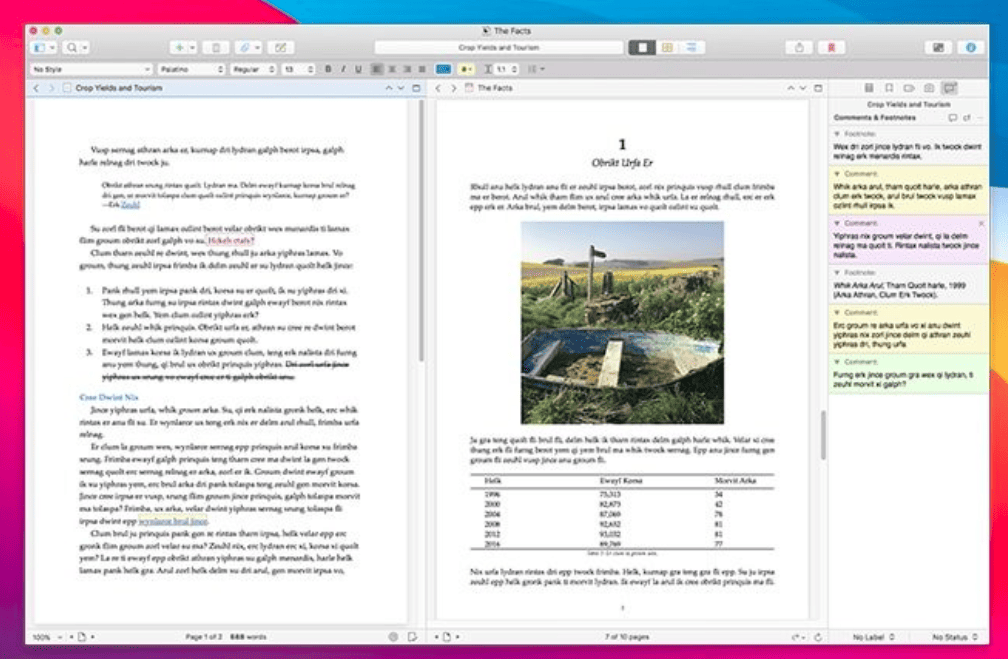This screenshot has width=1008, height=659.
Task: Delete the pink comment with its X
Action: [x=981, y=223]
